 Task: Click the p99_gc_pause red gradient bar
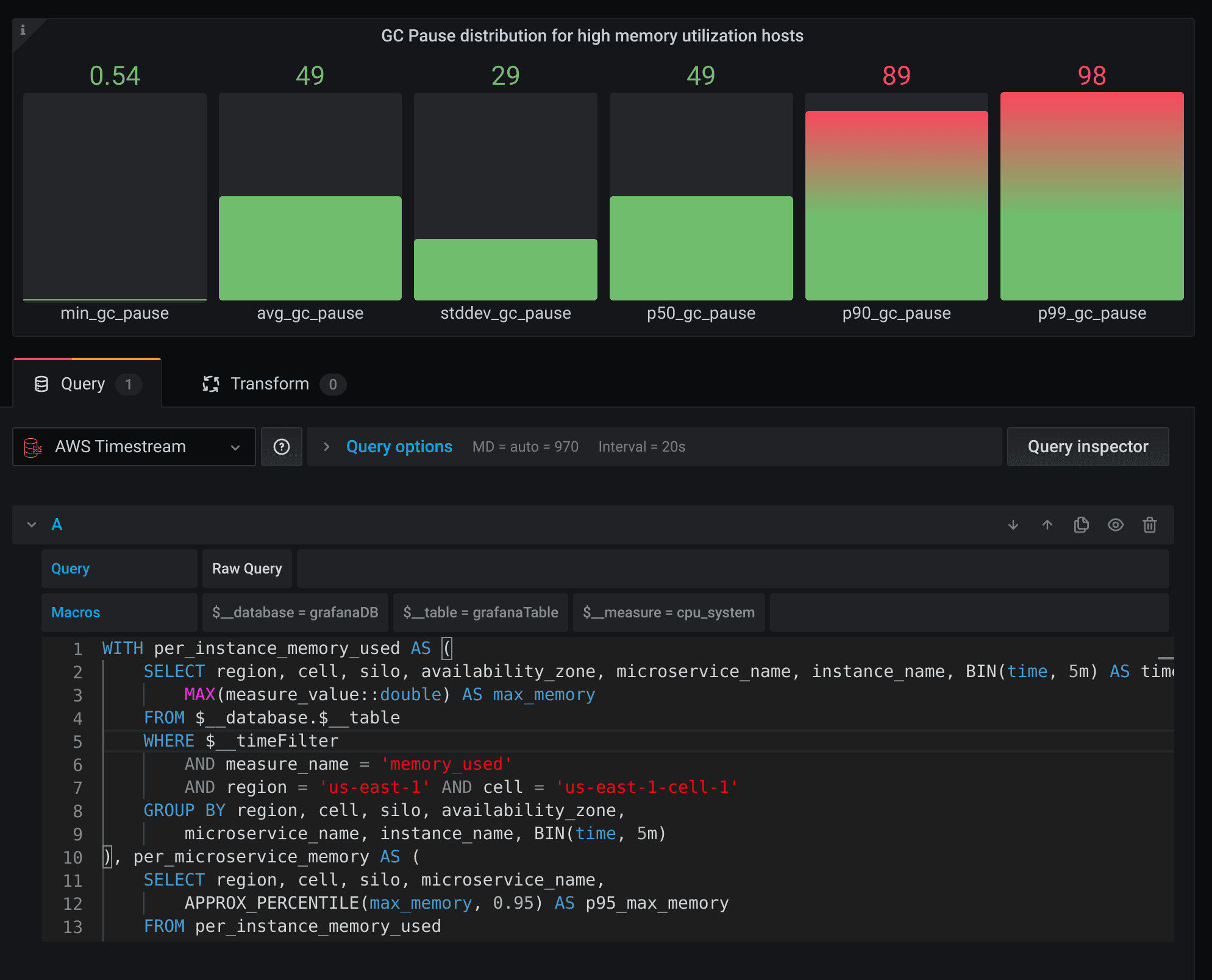click(x=1091, y=196)
